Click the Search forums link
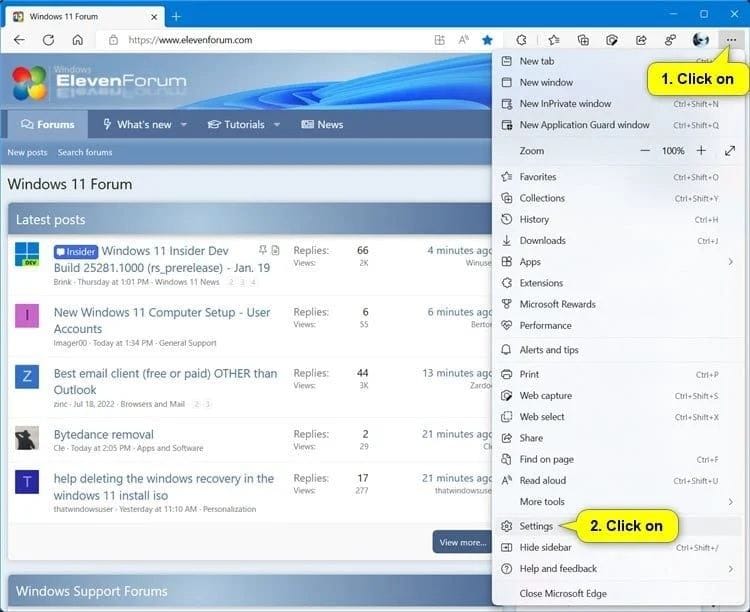This screenshot has height=612, width=750. 85,152
